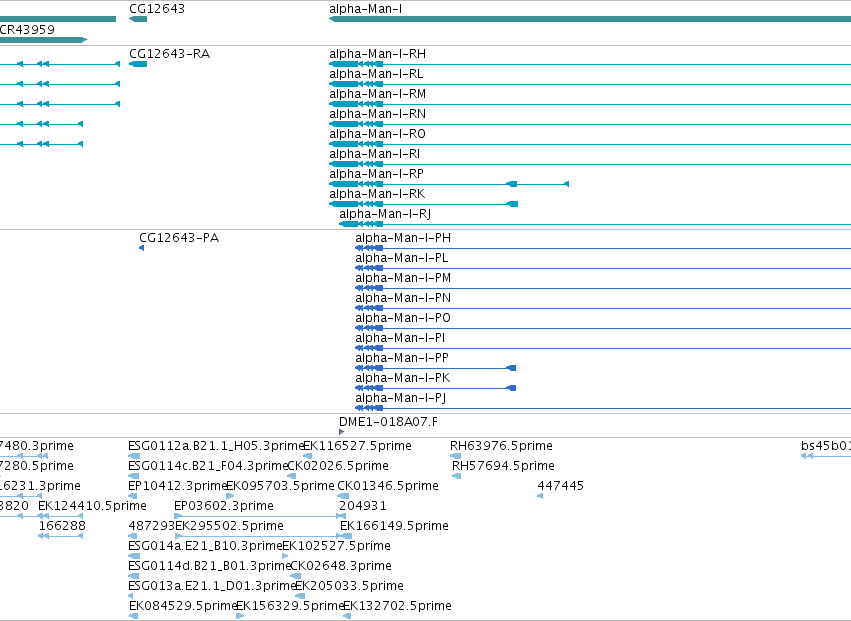Select EST EK205033.5prime
This screenshot has height=621, width=851.
(349, 586)
